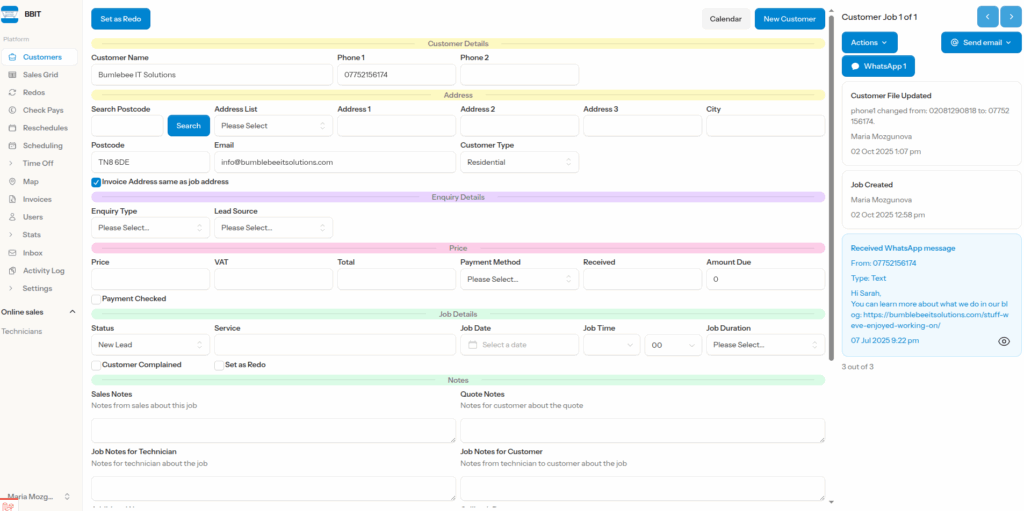Click the Map pin icon
This screenshot has height=511, width=1024.
[x=12, y=182]
